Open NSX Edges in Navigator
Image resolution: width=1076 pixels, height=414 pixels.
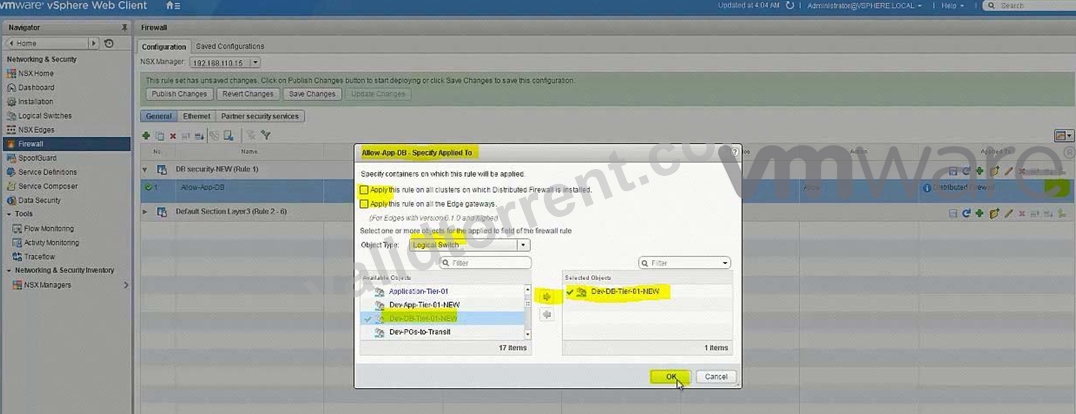[x=36, y=130]
